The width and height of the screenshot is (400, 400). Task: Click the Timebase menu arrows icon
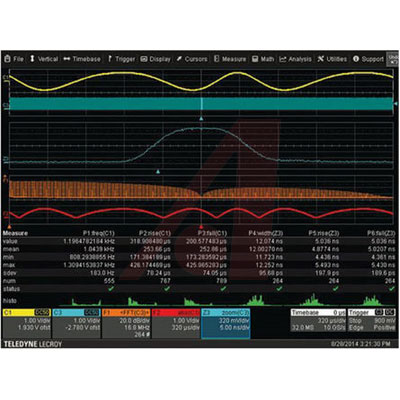[67, 59]
